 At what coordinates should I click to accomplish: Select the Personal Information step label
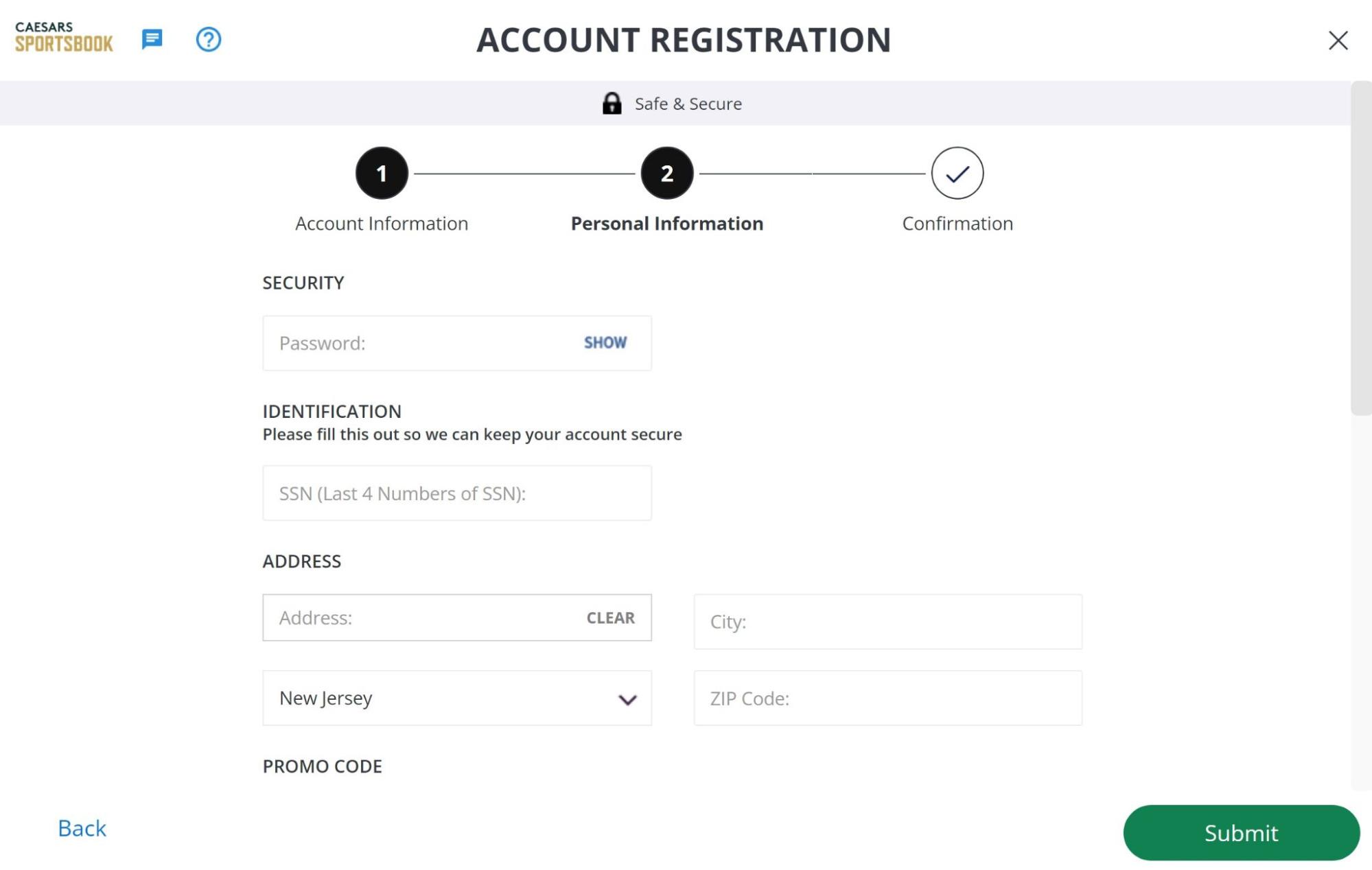click(666, 224)
